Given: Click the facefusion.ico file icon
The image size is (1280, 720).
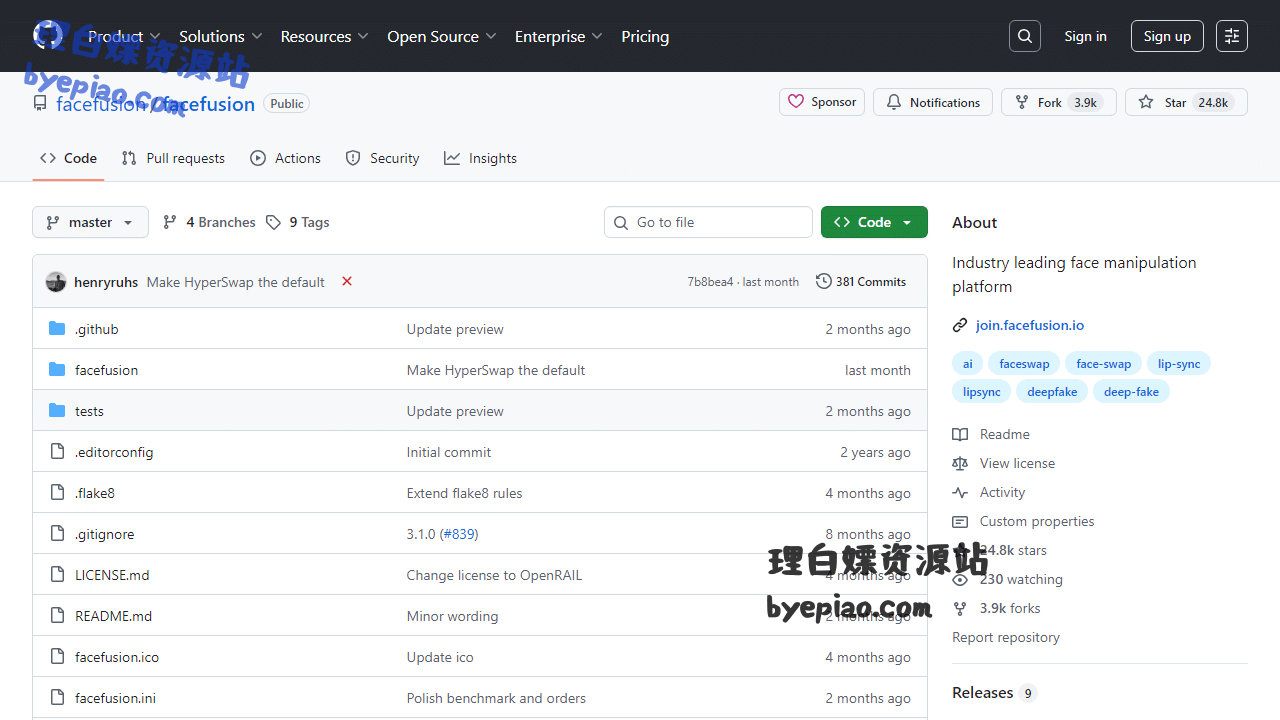Looking at the screenshot, I should tap(57, 657).
